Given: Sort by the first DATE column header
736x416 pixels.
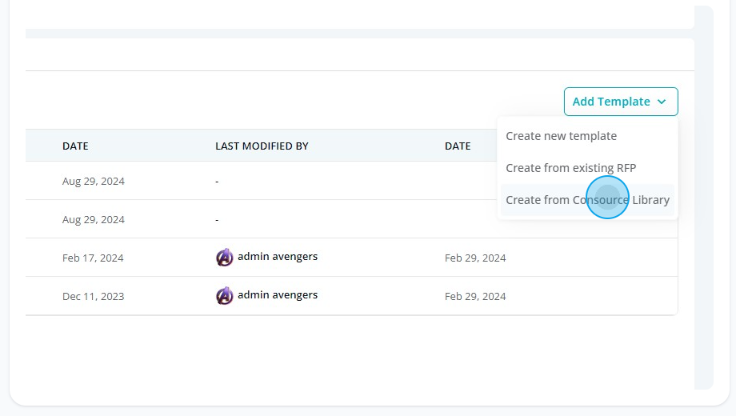Looking at the screenshot, I should [x=75, y=146].
